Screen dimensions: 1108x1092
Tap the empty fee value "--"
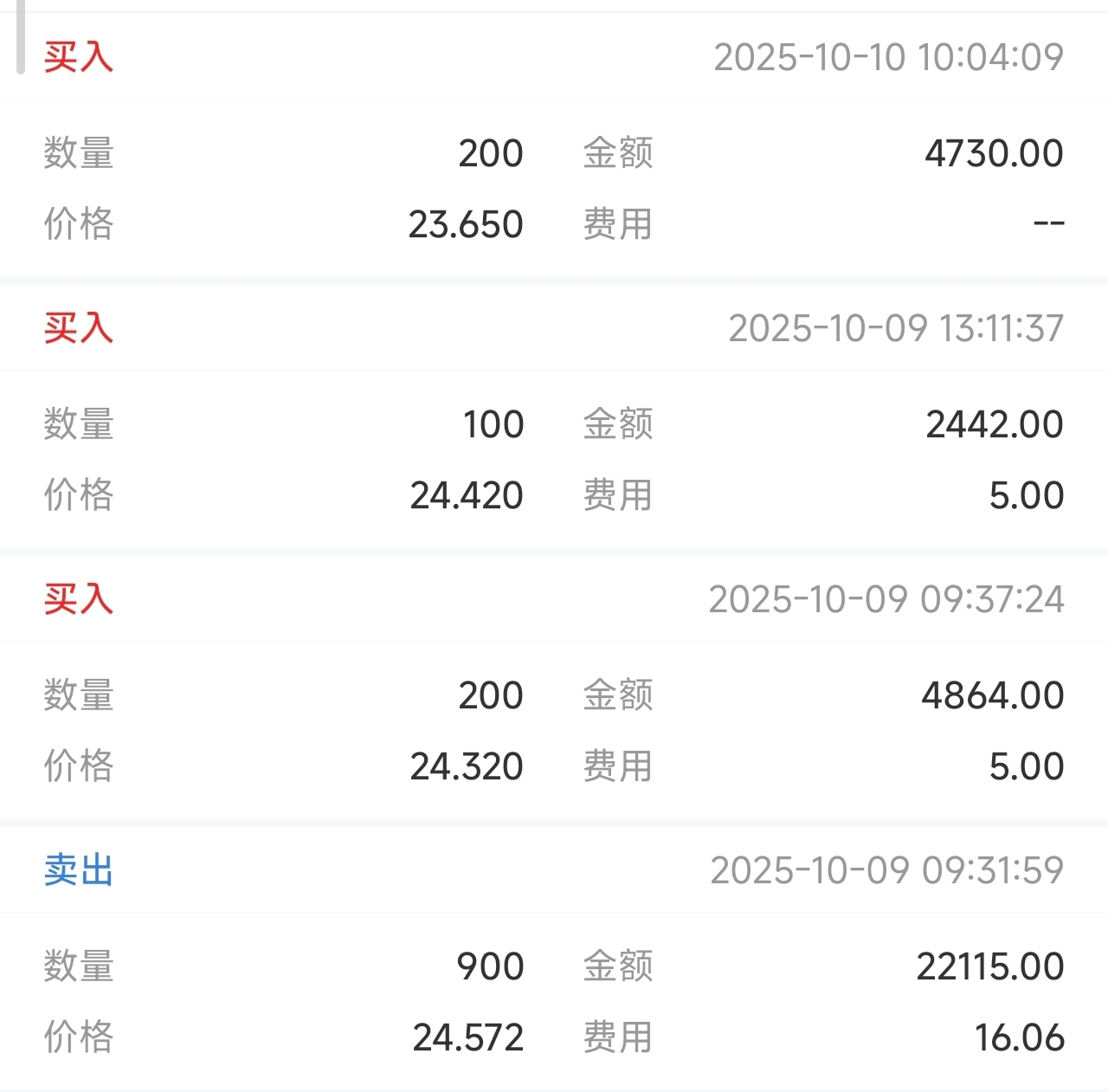[x=1048, y=223]
